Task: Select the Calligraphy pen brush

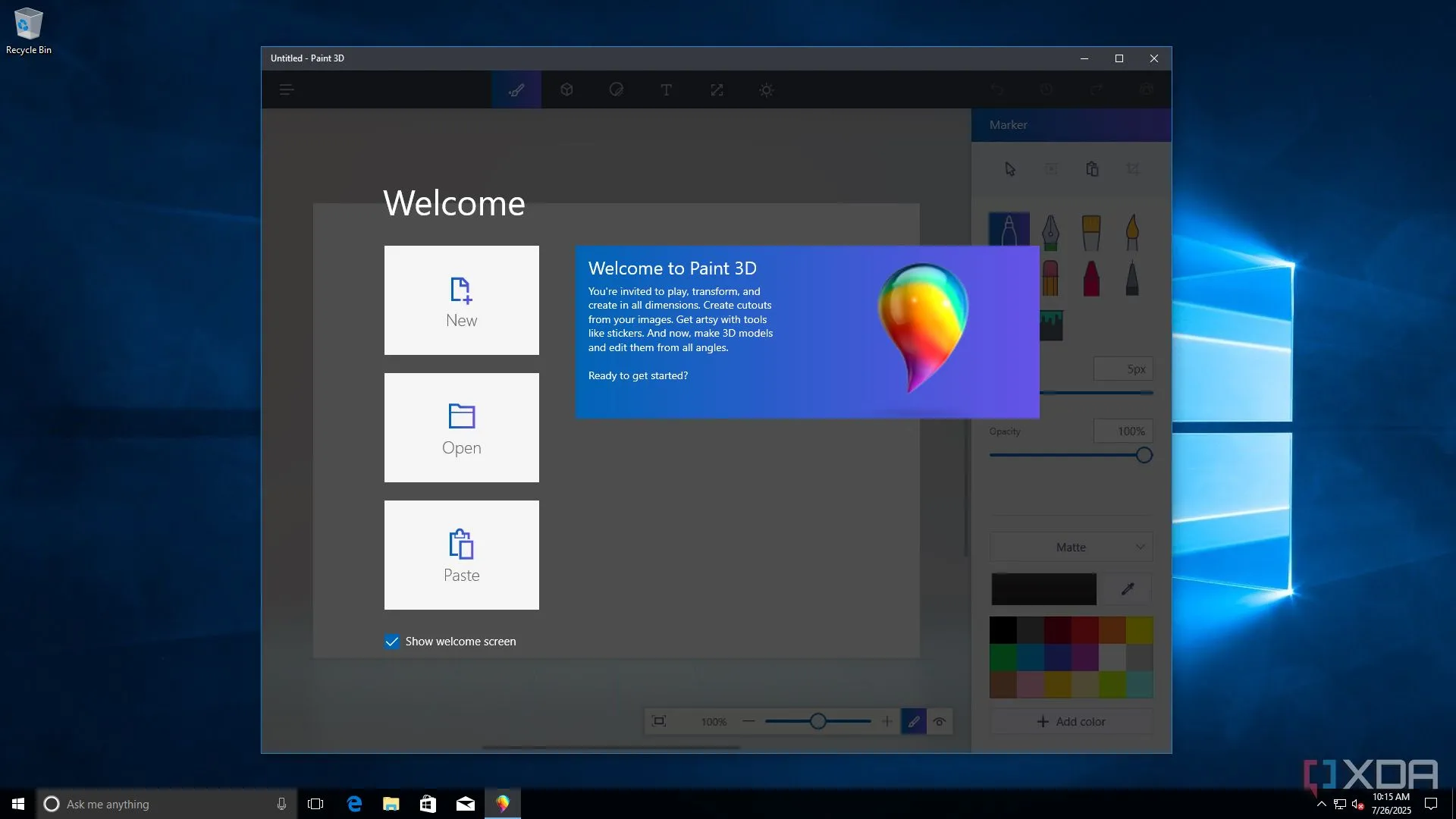Action: (1050, 232)
